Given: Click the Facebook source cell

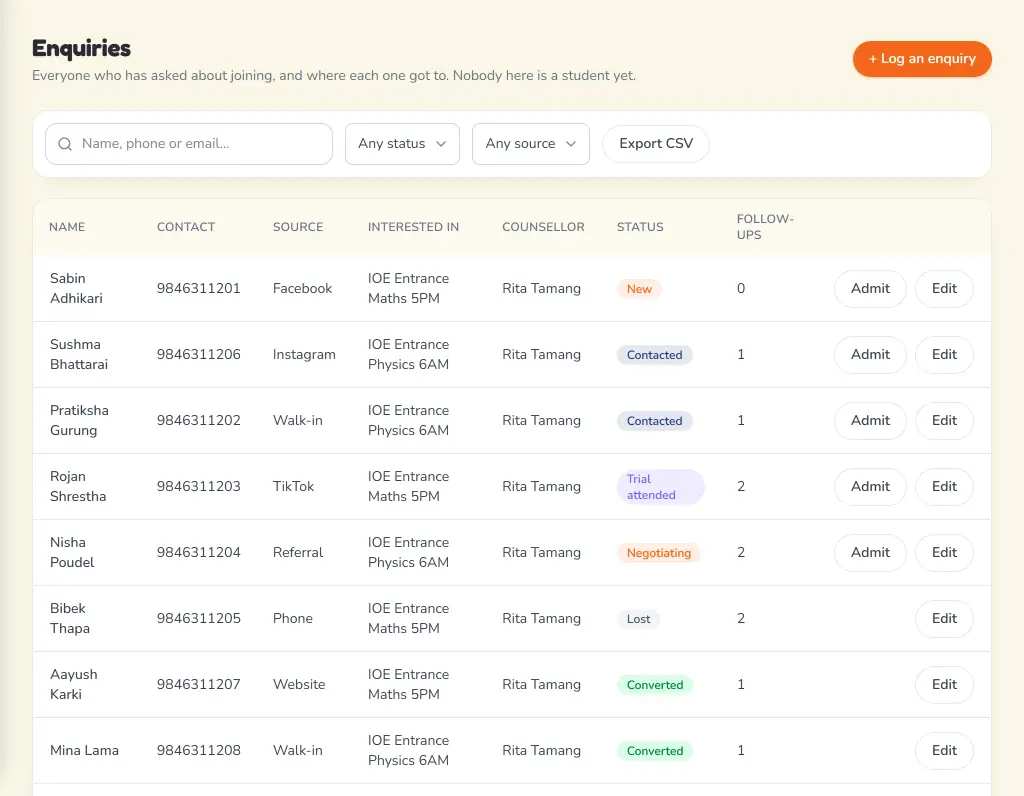Looking at the screenshot, I should (x=302, y=289).
